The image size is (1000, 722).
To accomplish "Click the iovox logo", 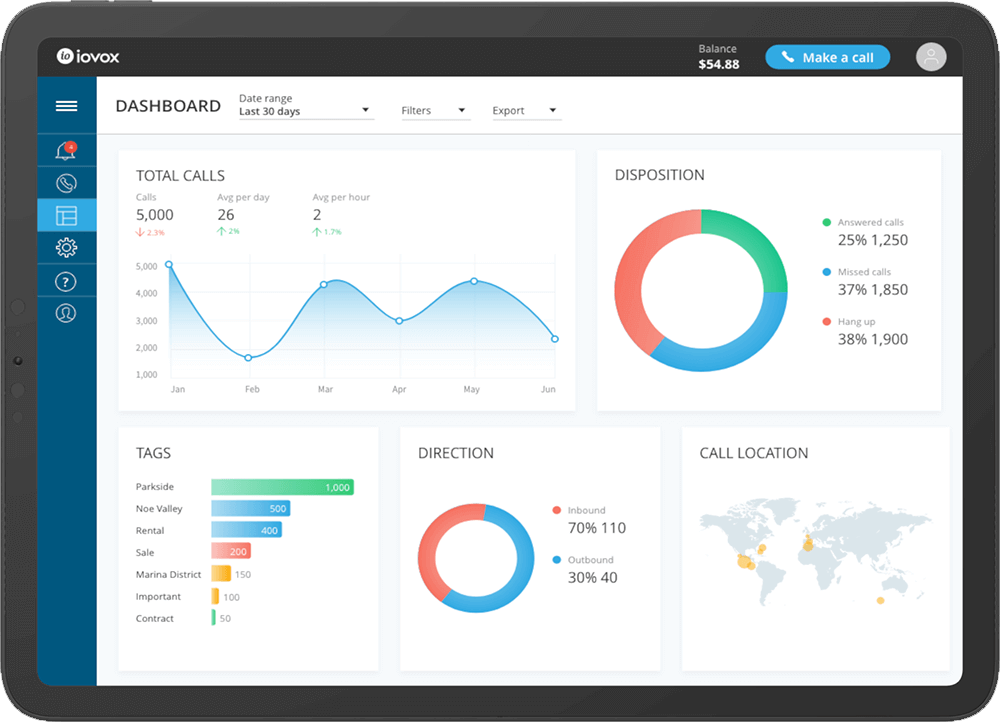I will (x=88, y=57).
